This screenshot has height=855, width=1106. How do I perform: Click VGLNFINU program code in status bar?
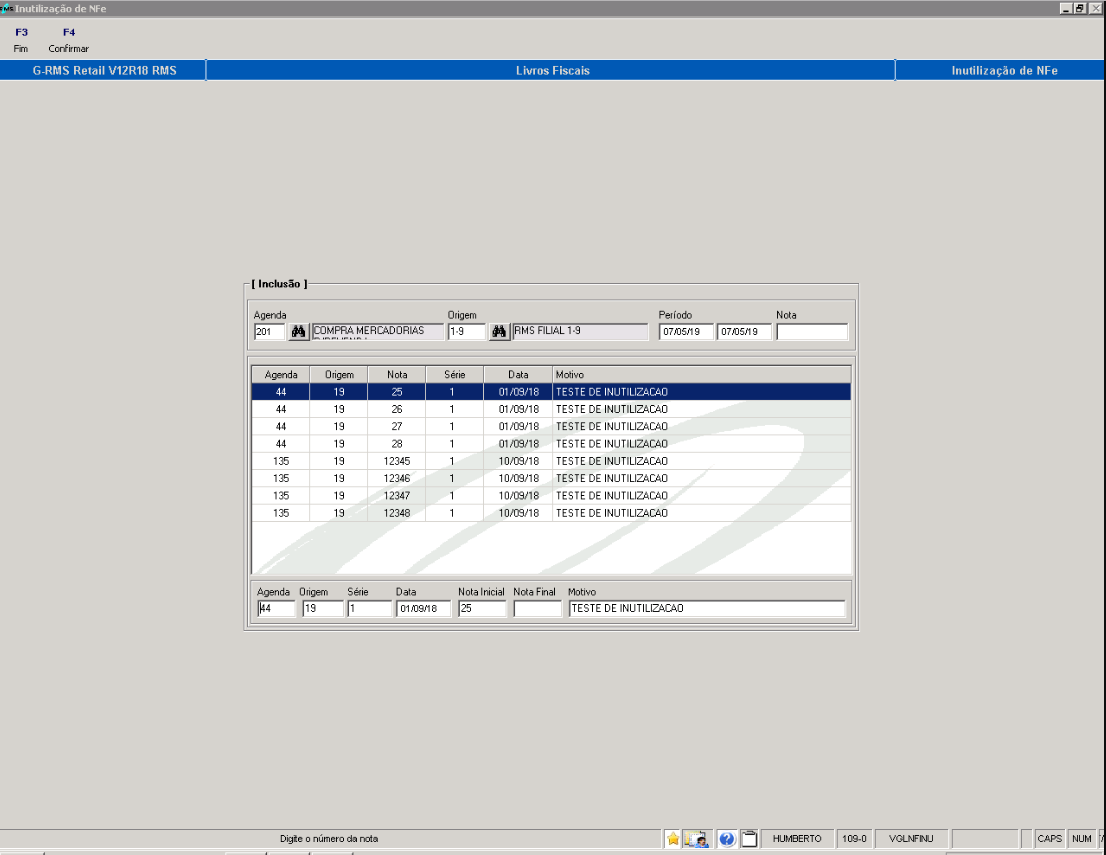click(x=911, y=839)
